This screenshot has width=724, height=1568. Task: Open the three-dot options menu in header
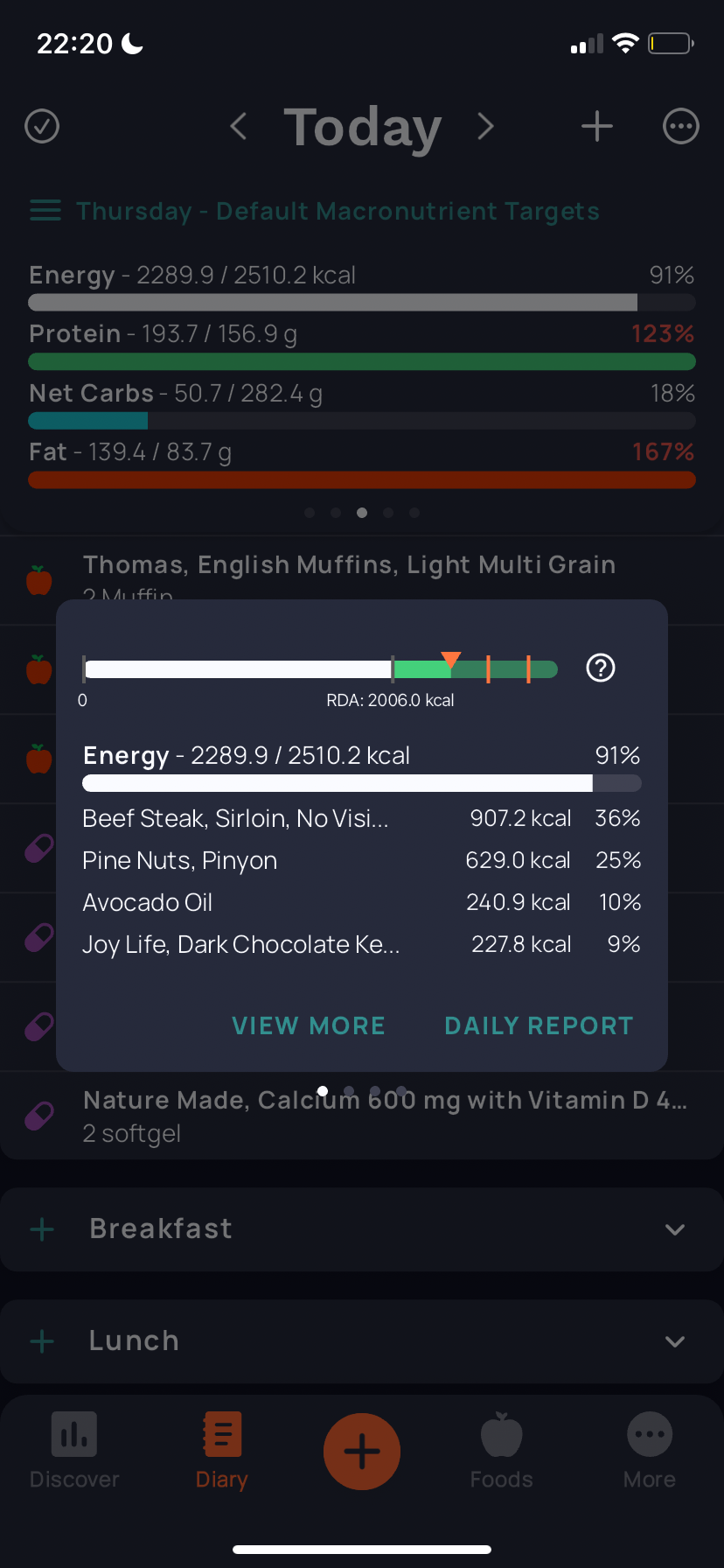(x=681, y=126)
